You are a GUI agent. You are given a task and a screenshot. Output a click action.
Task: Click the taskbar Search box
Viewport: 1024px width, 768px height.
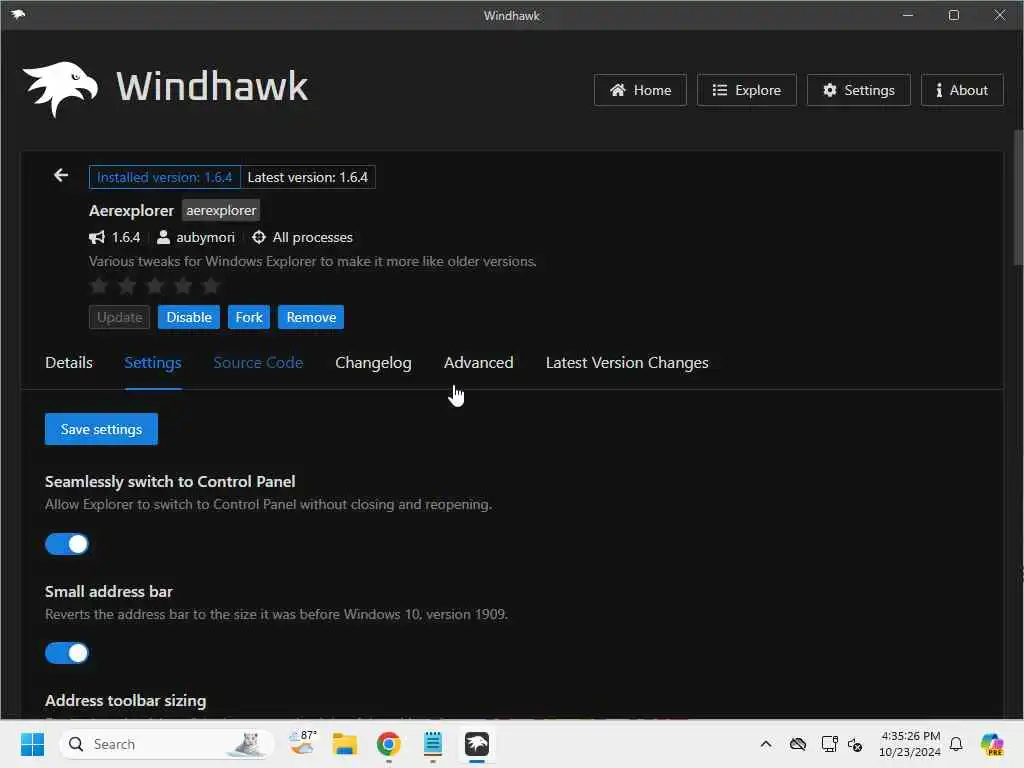point(167,744)
